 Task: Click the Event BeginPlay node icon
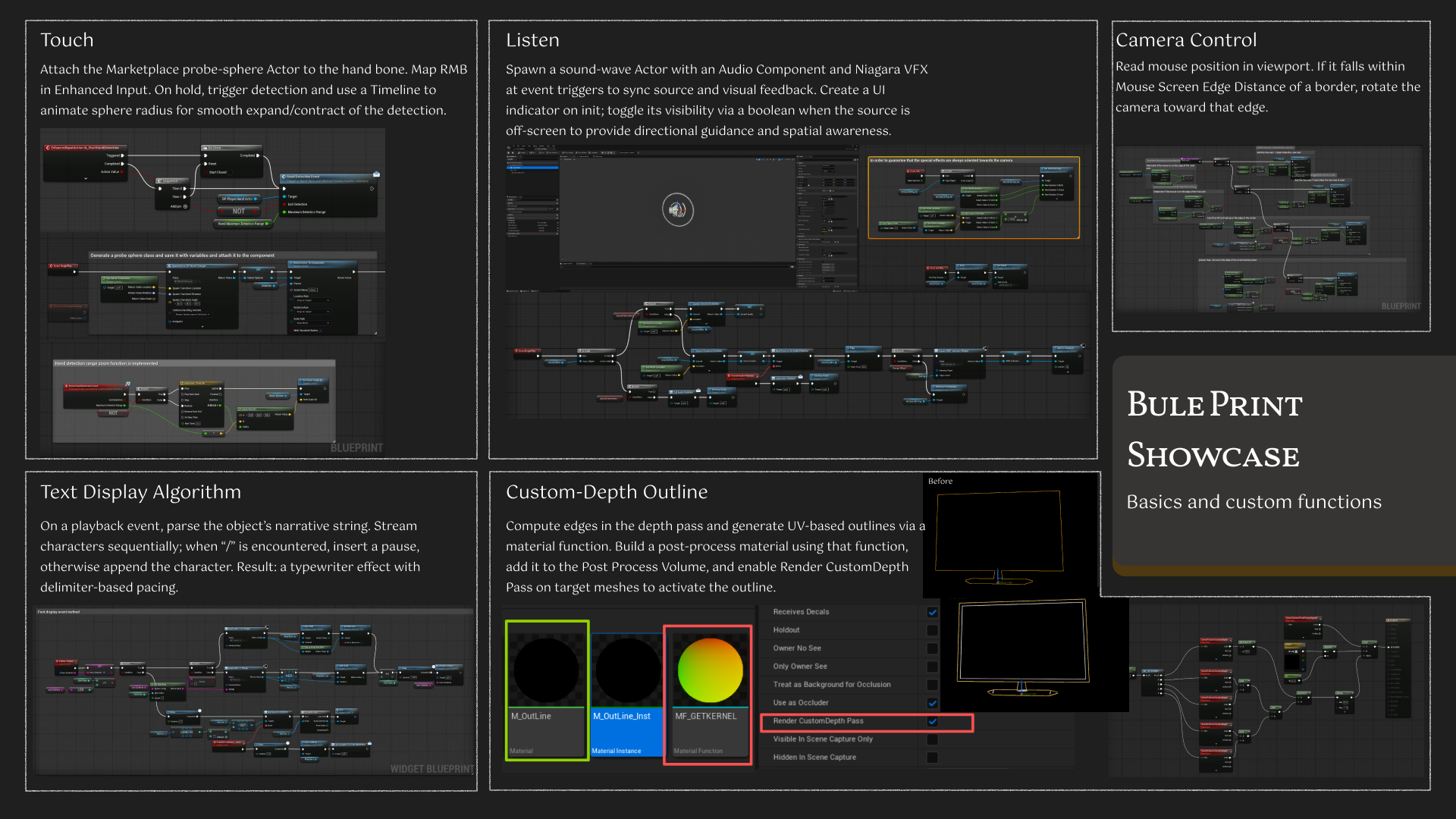tap(51, 266)
